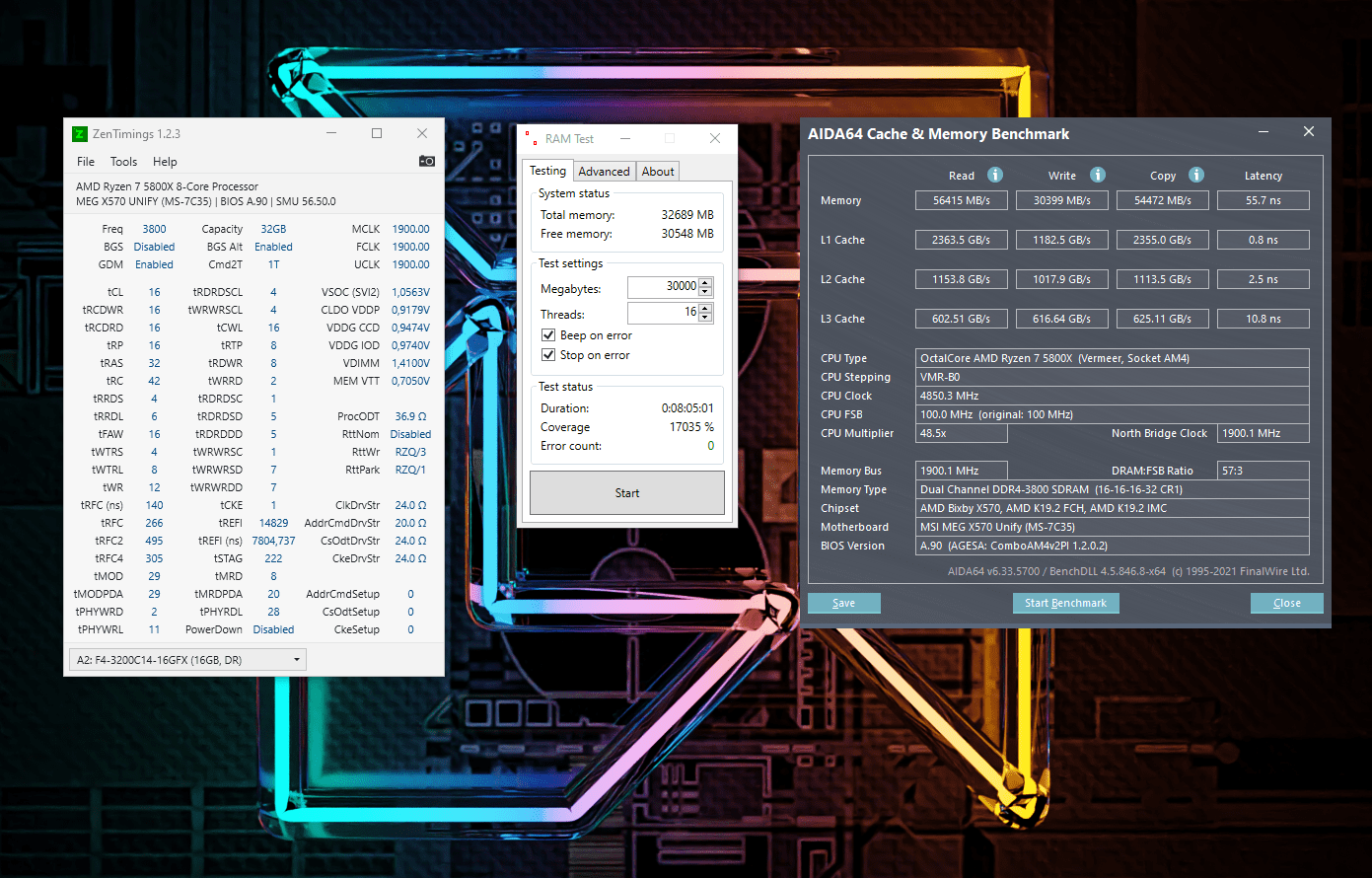Click the tREFI (ns) value 7804,737

[x=273, y=541]
